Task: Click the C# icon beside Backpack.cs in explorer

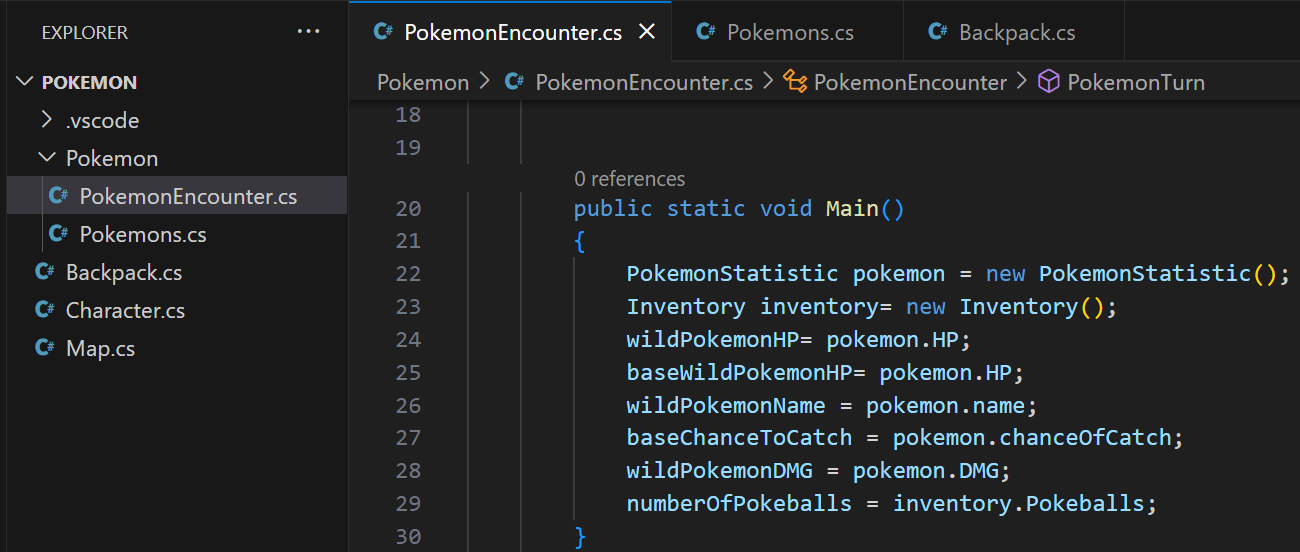Action: [x=44, y=272]
